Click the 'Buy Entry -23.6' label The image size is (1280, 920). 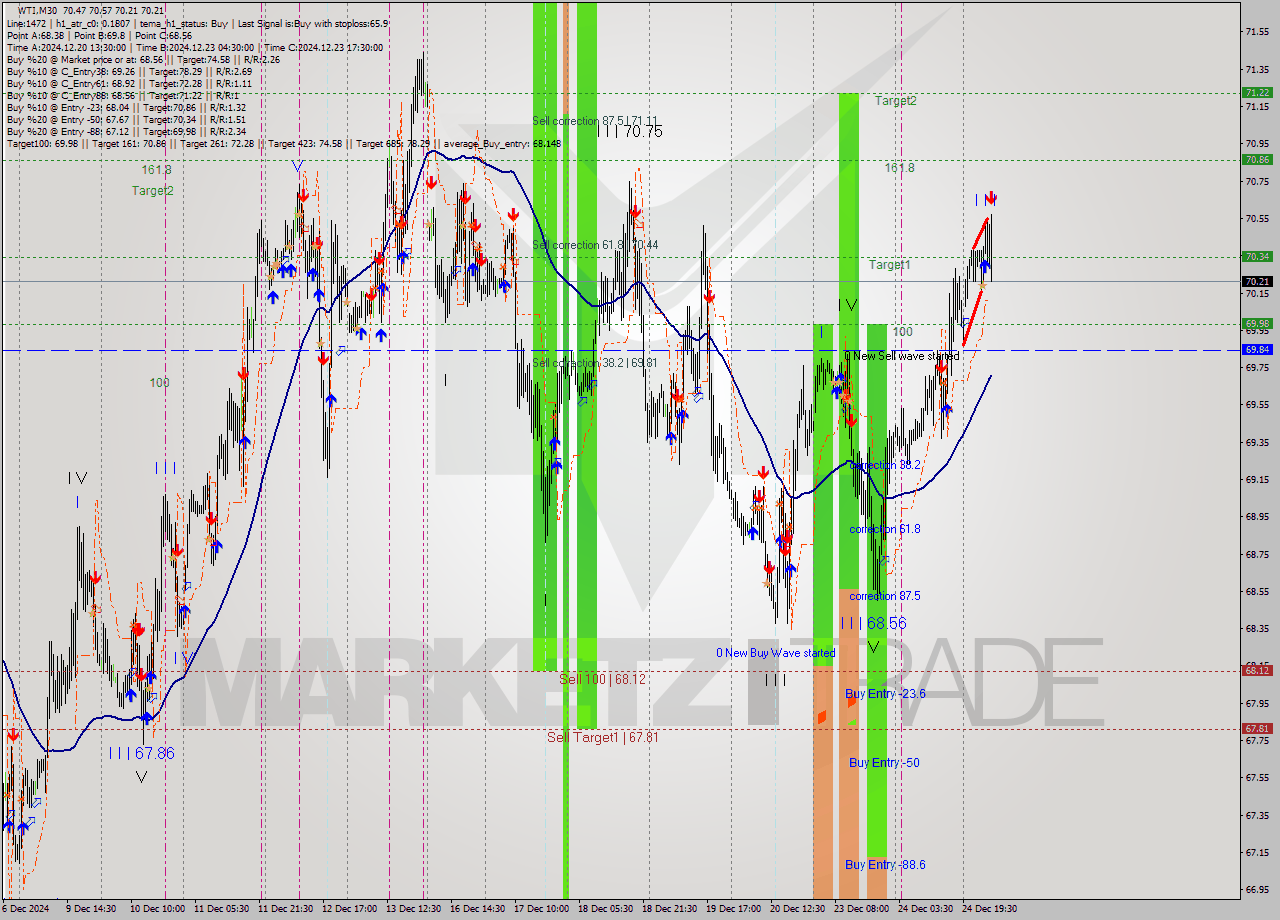click(x=885, y=694)
